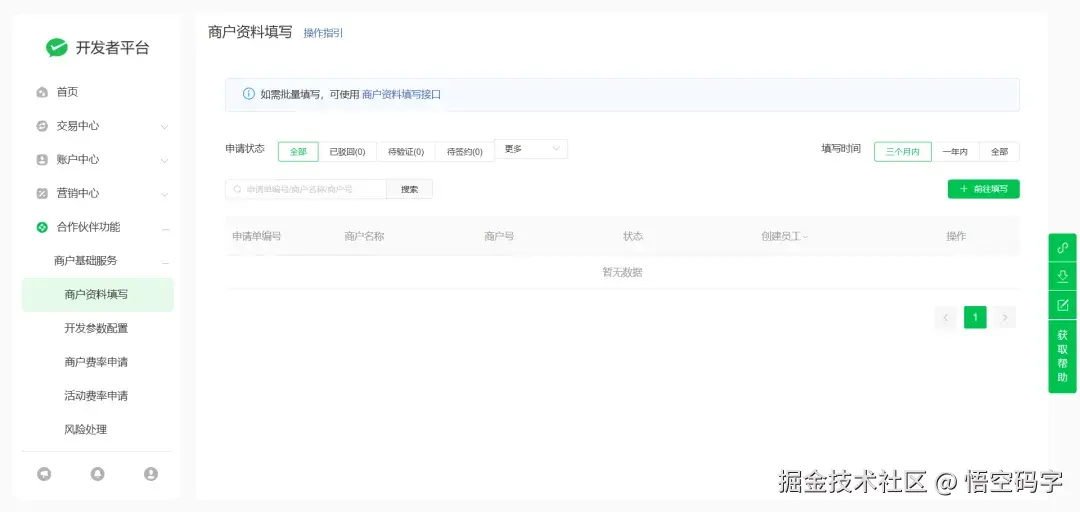Click the 获取帮助 floating button

[x=1062, y=357]
